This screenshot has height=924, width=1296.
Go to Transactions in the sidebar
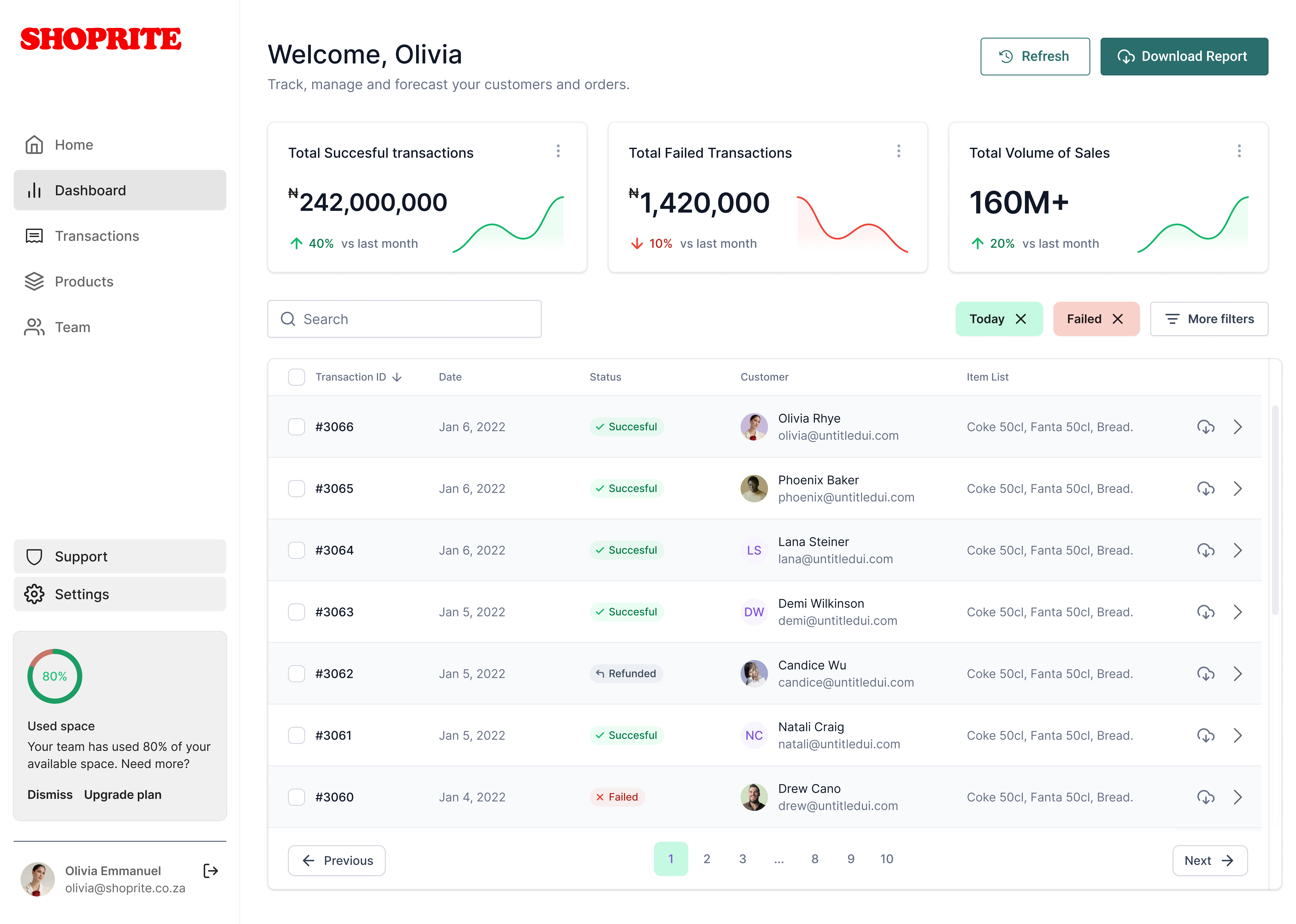[97, 236]
